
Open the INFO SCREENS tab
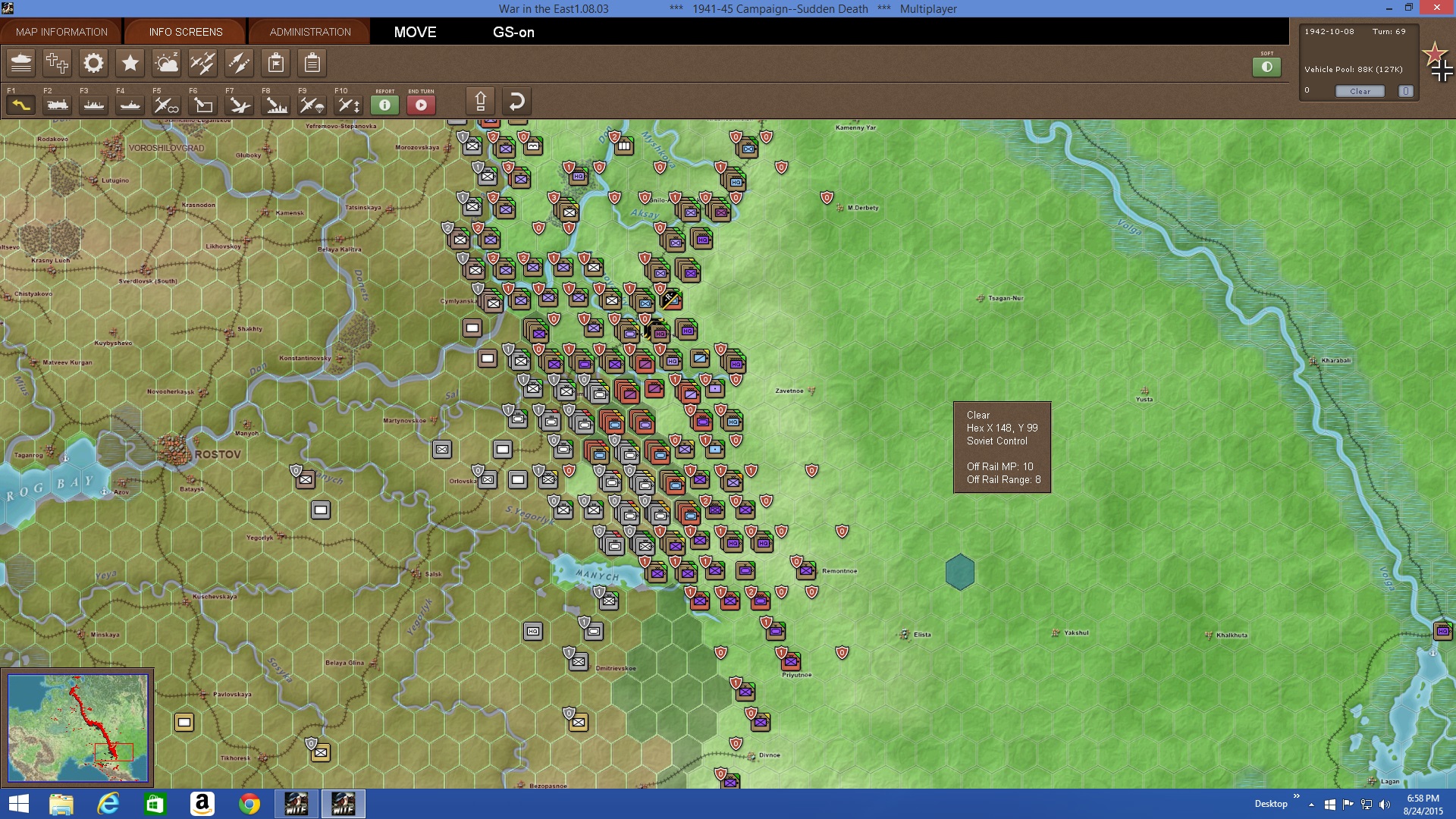click(x=186, y=32)
